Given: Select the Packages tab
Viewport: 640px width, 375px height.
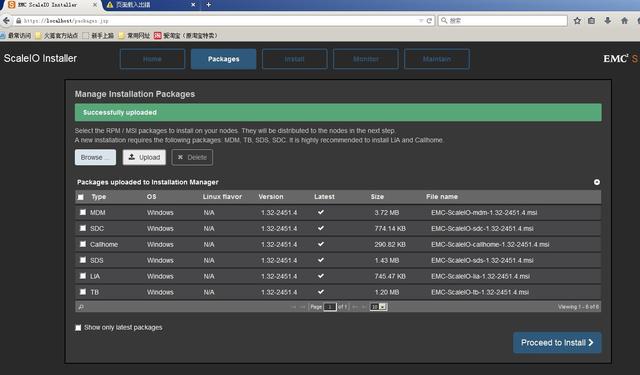Looking at the screenshot, I should pos(223,59).
